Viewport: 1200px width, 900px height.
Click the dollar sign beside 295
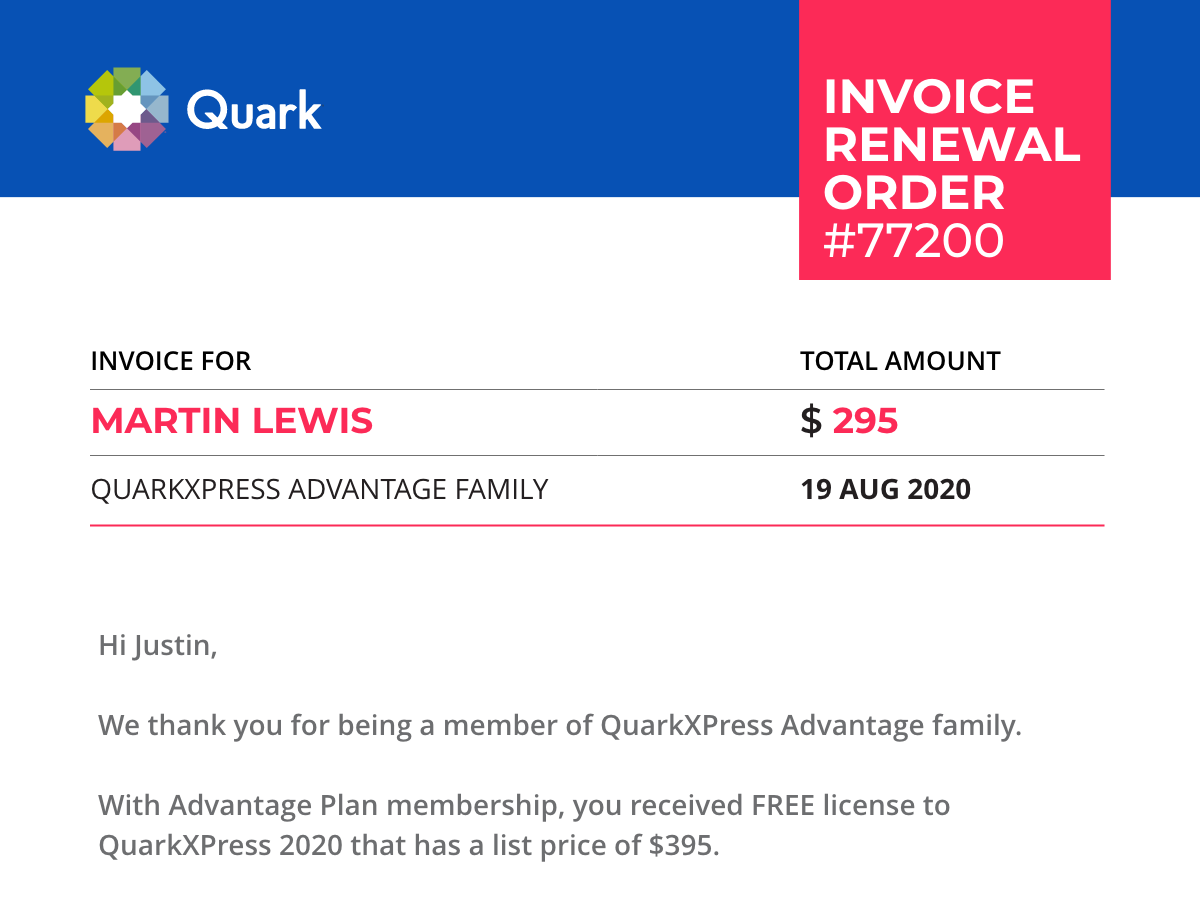pyautogui.click(x=811, y=421)
